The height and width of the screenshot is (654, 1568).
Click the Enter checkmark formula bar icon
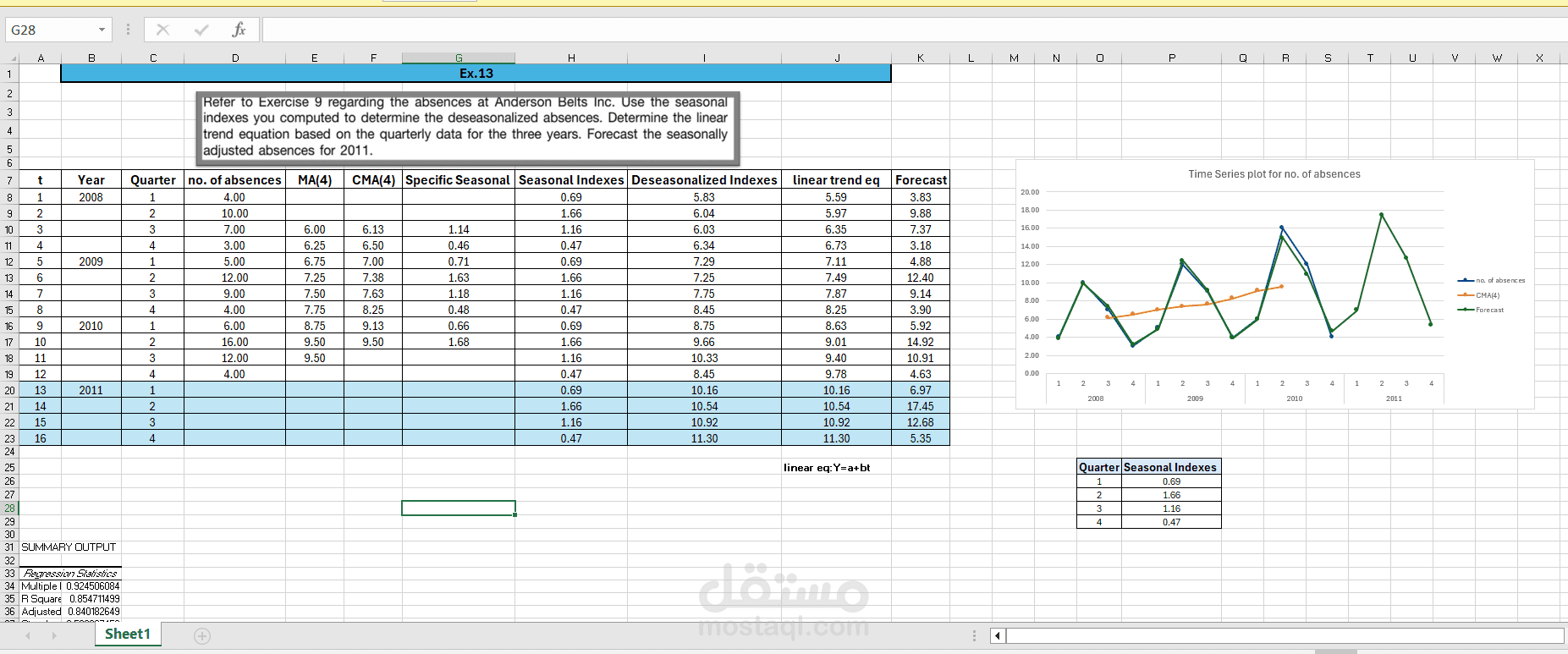pos(201,30)
